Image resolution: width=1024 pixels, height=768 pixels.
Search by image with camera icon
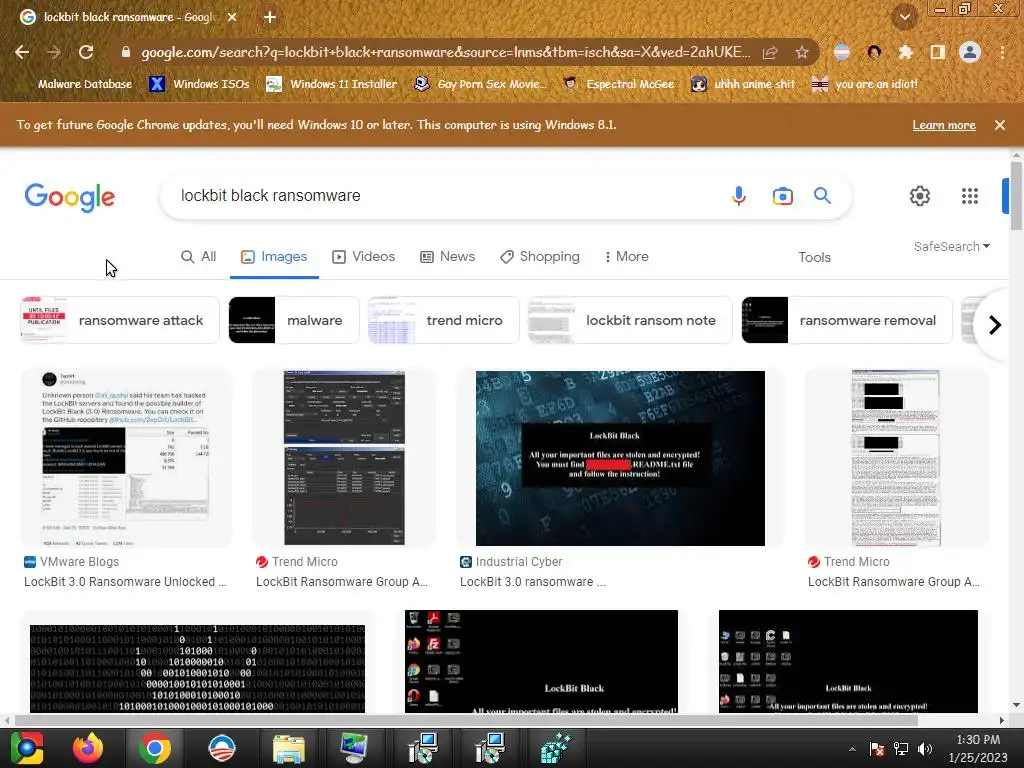pyautogui.click(x=782, y=196)
